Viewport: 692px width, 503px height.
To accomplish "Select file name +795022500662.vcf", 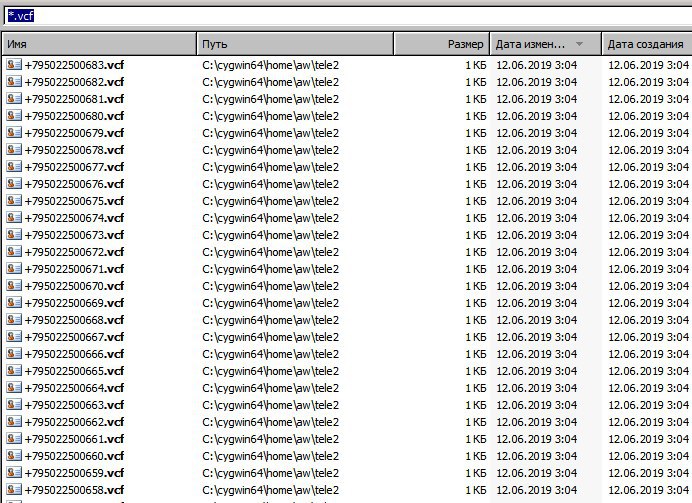I will (x=74, y=422).
